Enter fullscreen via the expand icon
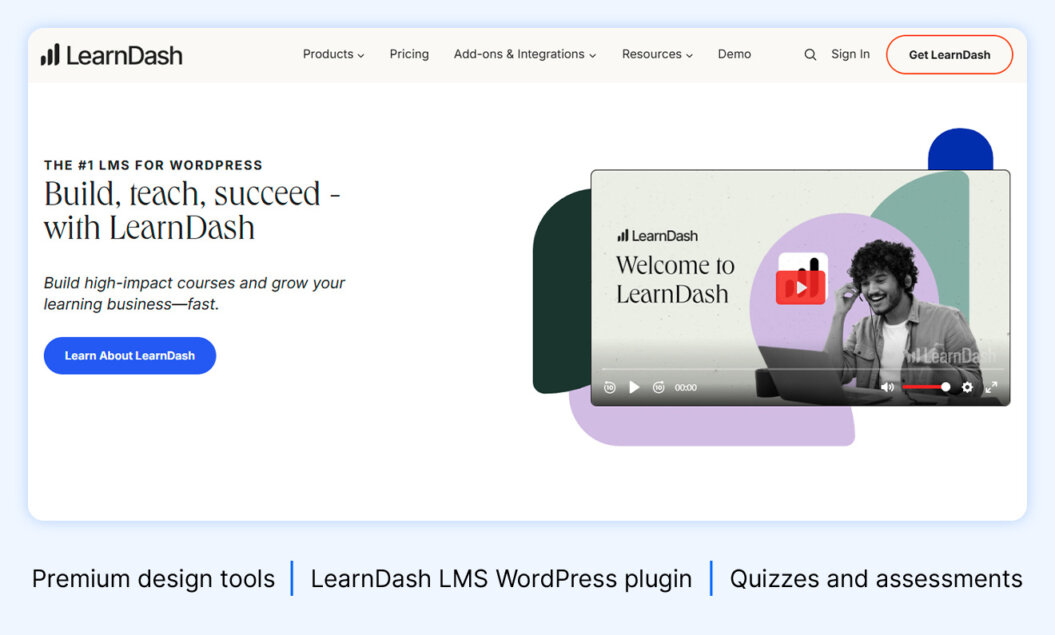This screenshot has width=1055, height=635. pyautogui.click(x=991, y=387)
